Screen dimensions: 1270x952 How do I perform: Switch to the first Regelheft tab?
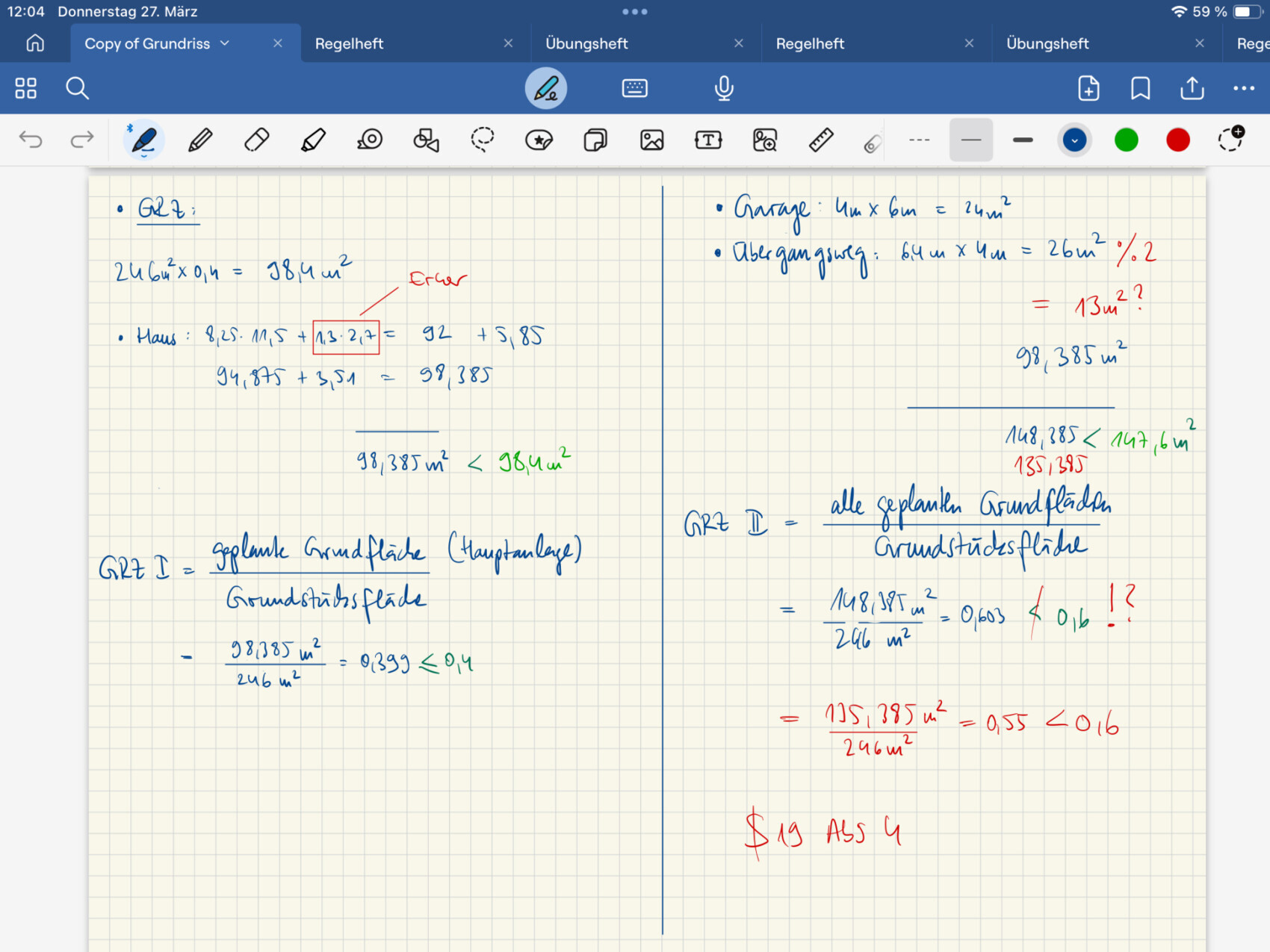[x=350, y=43]
